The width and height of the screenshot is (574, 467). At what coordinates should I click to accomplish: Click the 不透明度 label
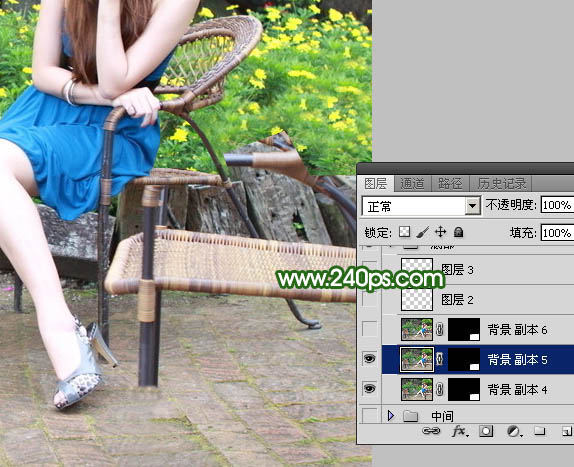coord(511,205)
